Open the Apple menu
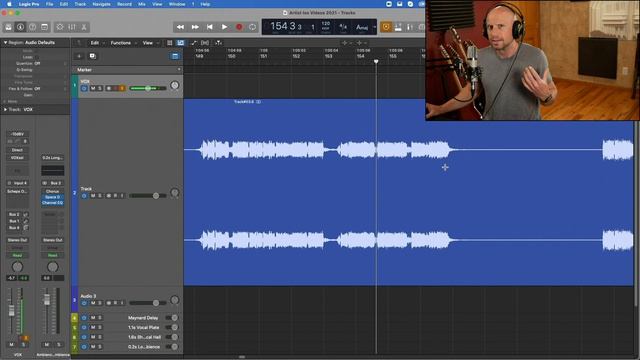 point(9,4)
